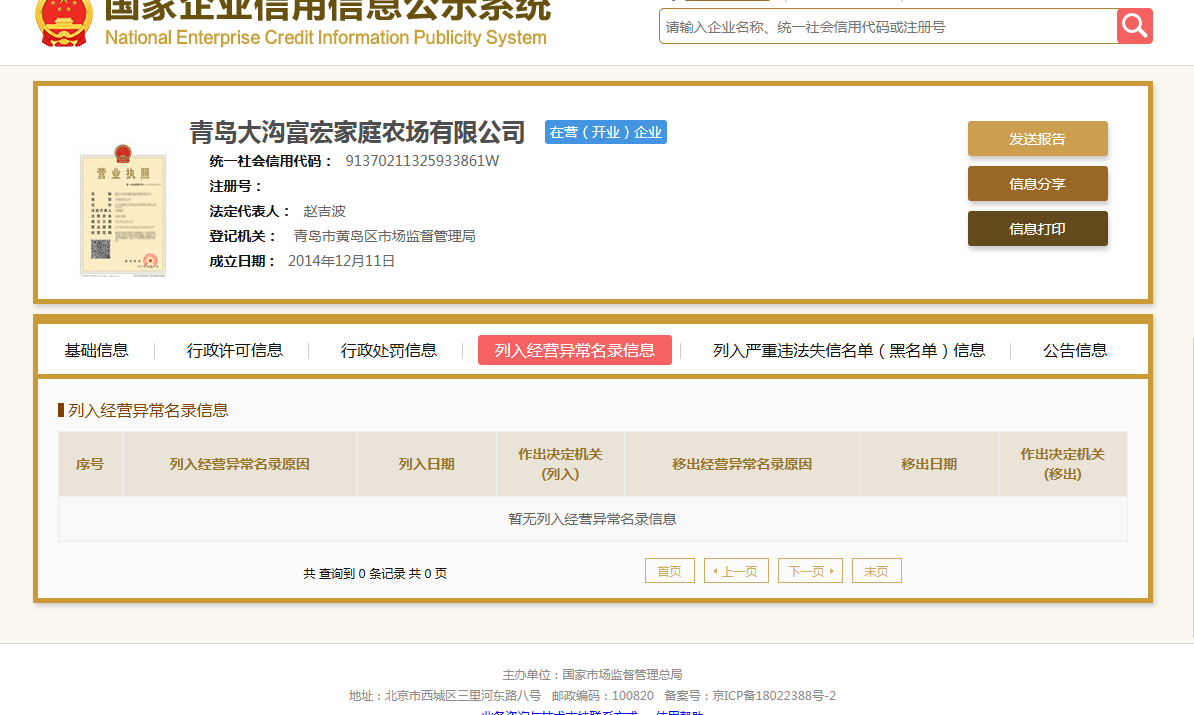
Task: Switch to the 行政许可信息 tab
Action: [235, 350]
